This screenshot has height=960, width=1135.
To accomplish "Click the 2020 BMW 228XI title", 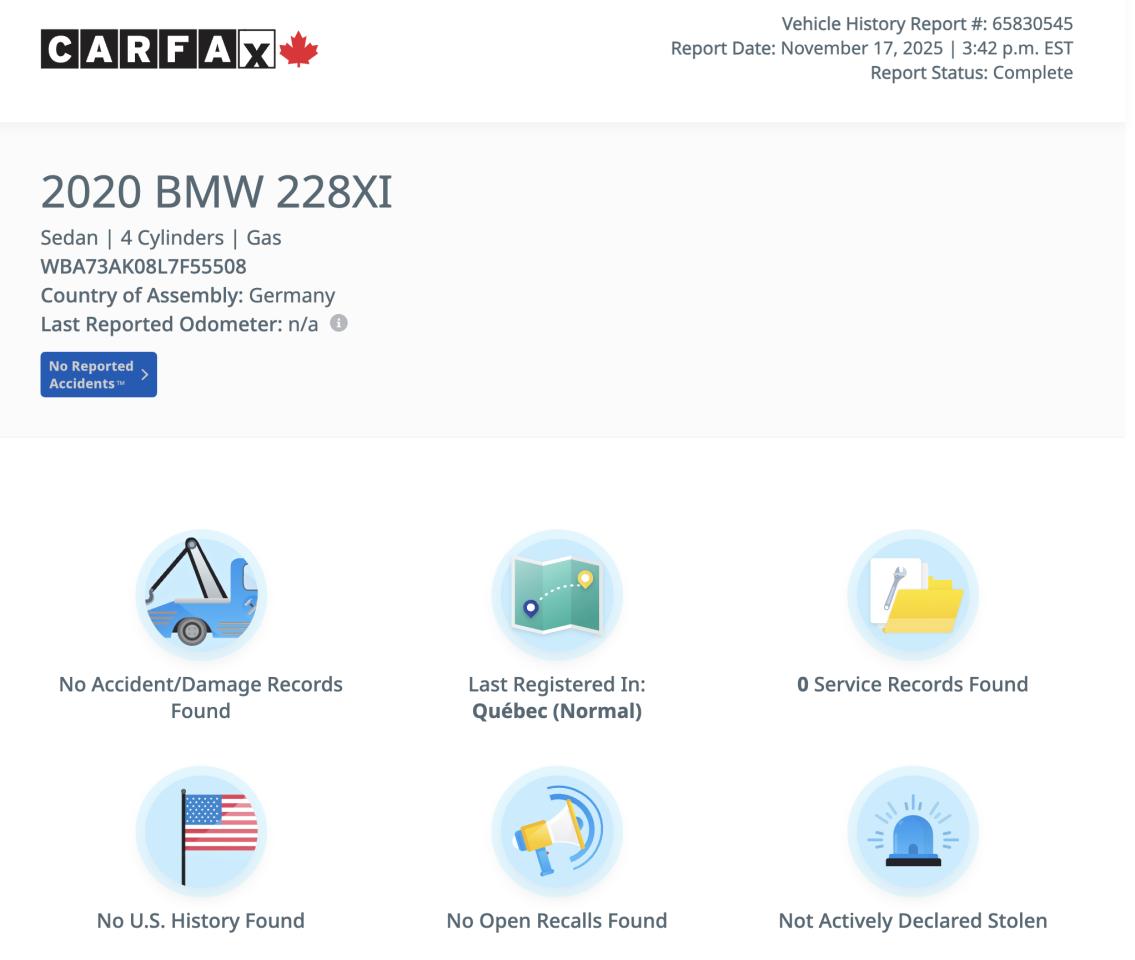I will tap(215, 193).
